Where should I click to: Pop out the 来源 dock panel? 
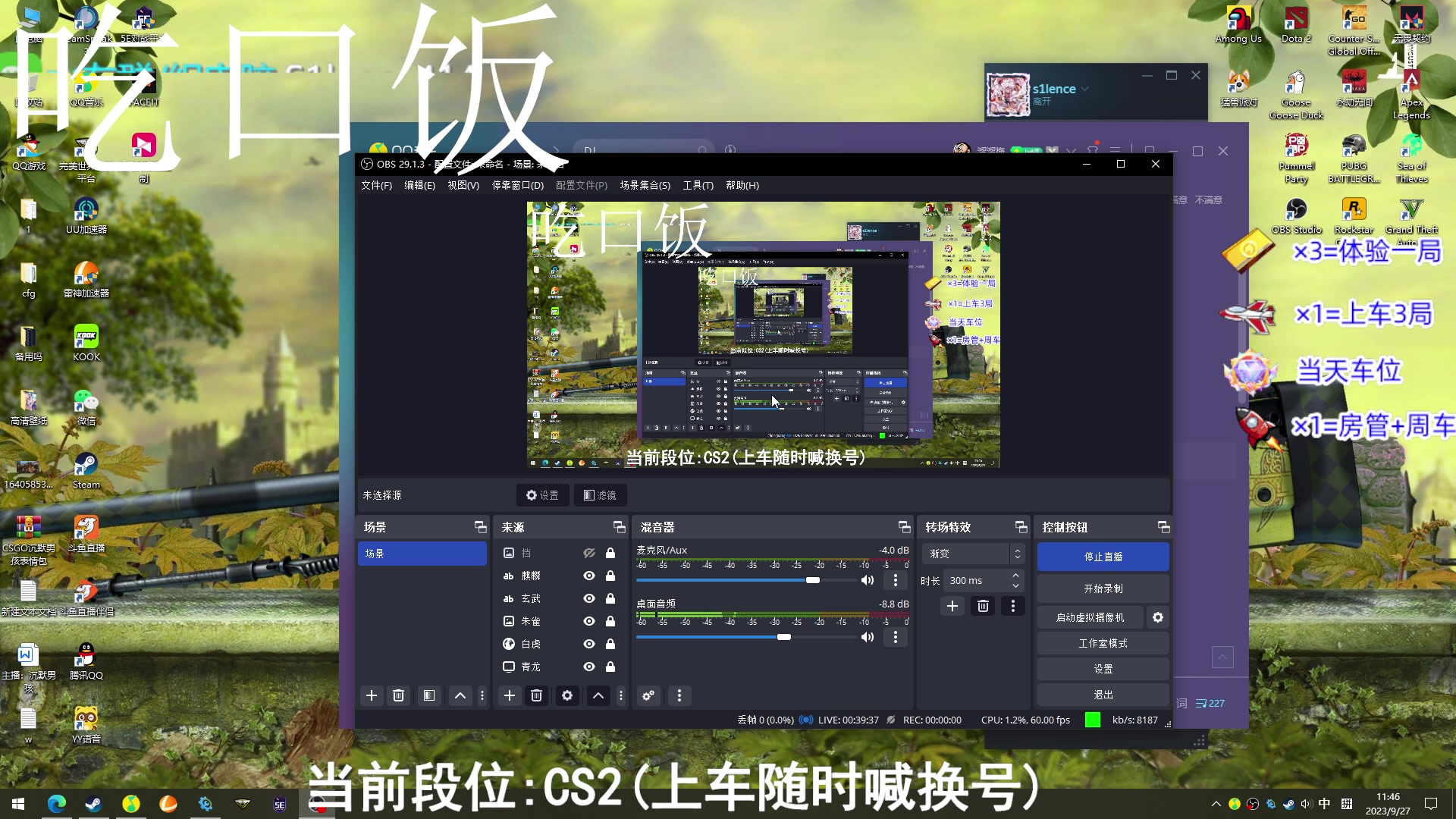[619, 527]
